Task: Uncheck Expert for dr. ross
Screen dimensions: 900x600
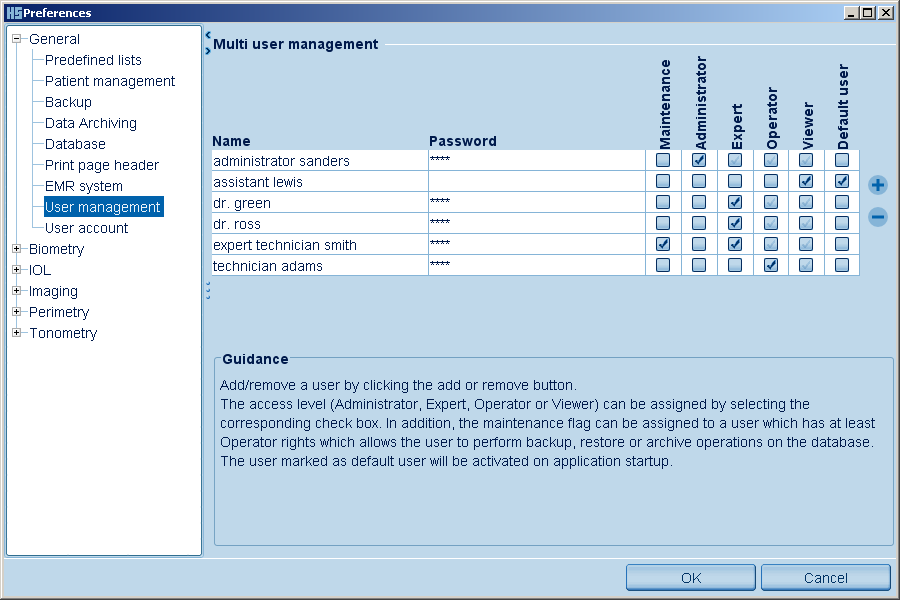Action: [735, 223]
